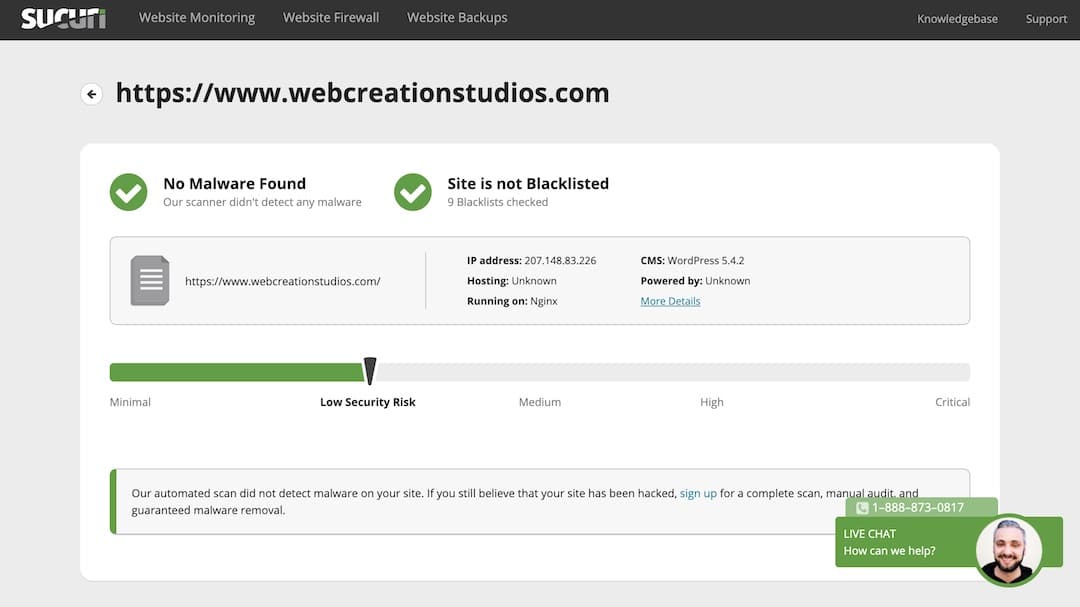The height and width of the screenshot is (607, 1080).
Task: Select Running on: Nginx text
Action: (512, 301)
